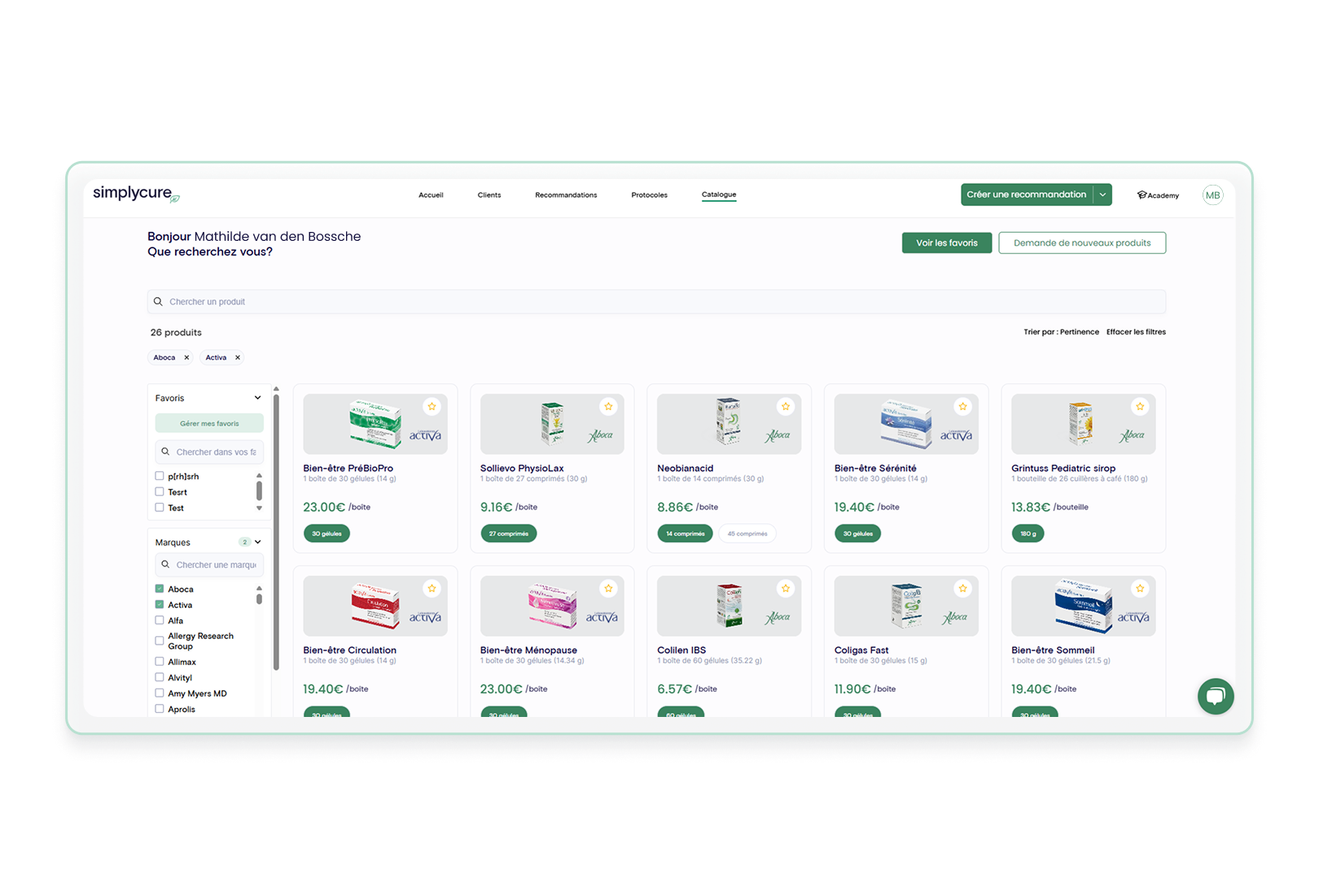Open the Bien-être PréBioPro product image
This screenshot has height=896, width=1319.
coord(375,424)
